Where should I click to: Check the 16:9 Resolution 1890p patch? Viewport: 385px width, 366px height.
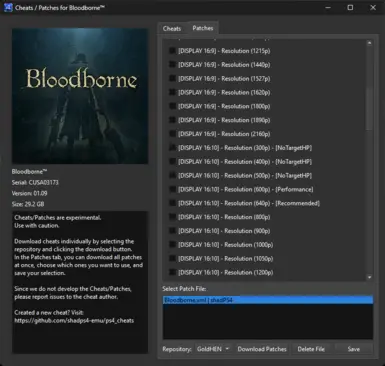[x=172, y=120]
